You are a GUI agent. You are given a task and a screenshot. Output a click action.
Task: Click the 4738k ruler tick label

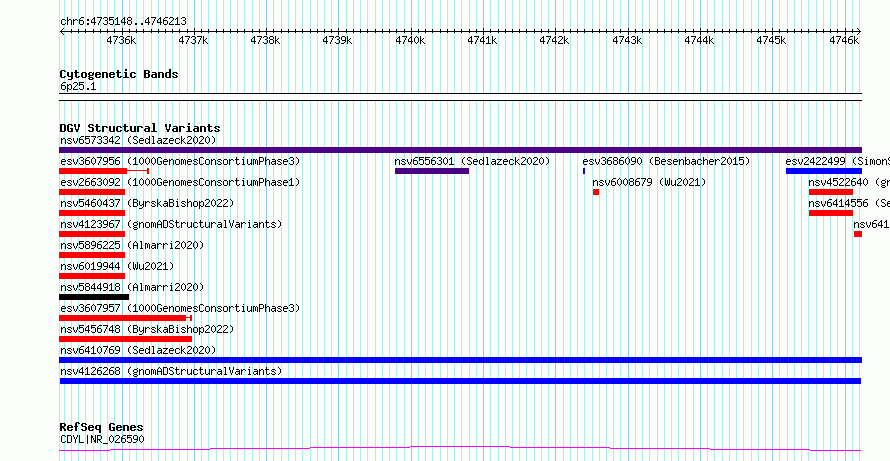coord(266,40)
